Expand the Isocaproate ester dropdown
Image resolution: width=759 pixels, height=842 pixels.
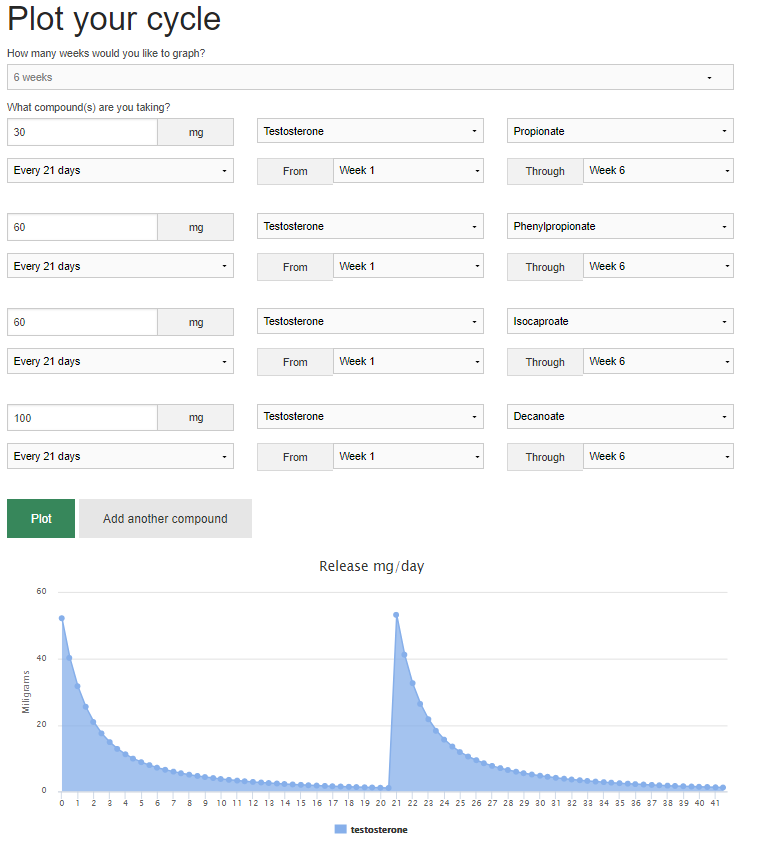pyautogui.click(x=620, y=321)
